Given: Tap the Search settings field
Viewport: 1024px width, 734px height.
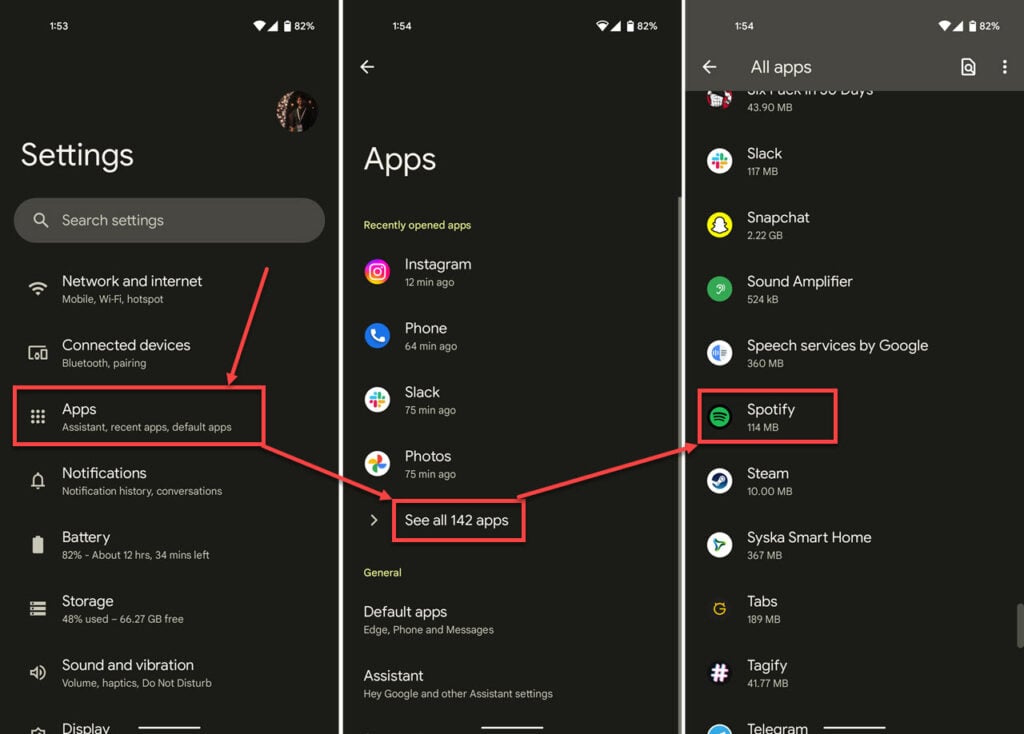Looking at the screenshot, I should (x=169, y=220).
